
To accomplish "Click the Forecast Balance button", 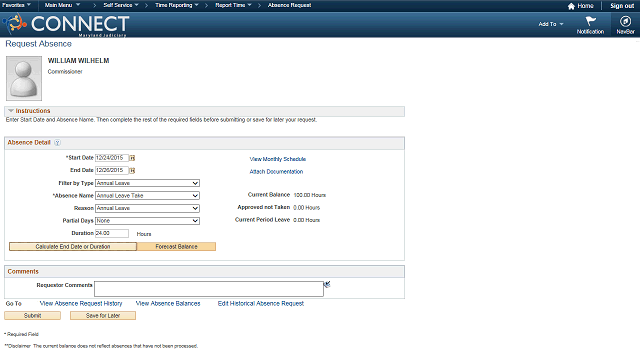I will [176, 247].
